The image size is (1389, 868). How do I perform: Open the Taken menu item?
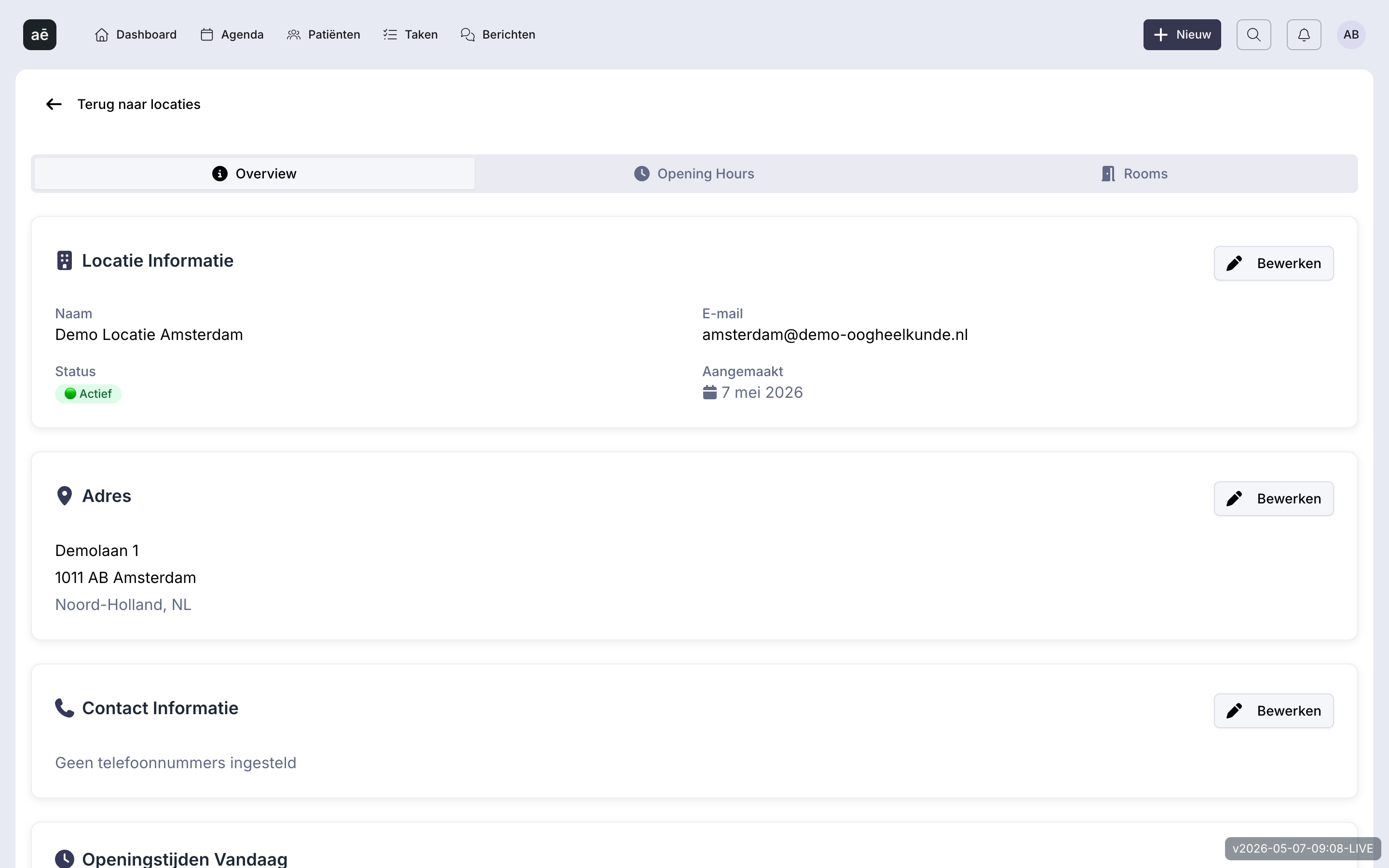tap(410, 34)
